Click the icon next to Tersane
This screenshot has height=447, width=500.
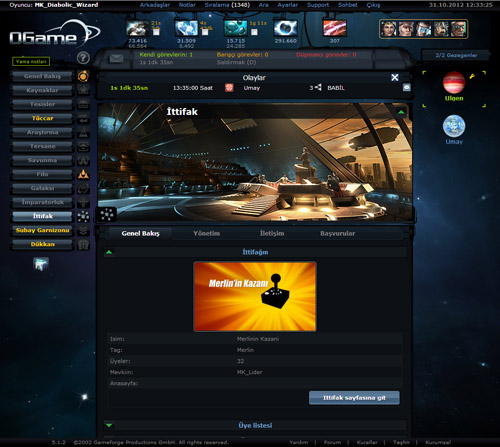(x=83, y=146)
